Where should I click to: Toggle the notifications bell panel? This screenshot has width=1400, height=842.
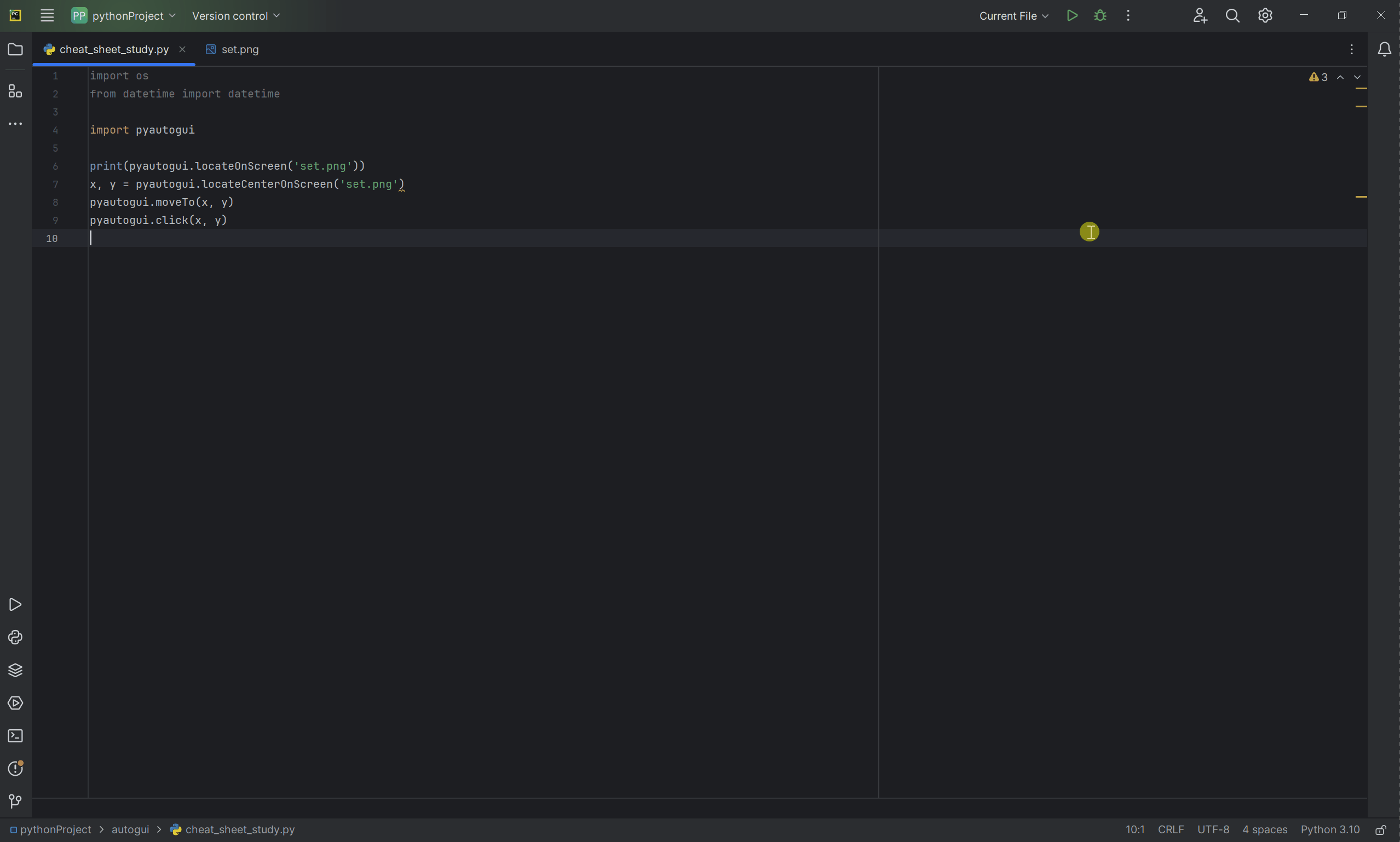[1384, 49]
